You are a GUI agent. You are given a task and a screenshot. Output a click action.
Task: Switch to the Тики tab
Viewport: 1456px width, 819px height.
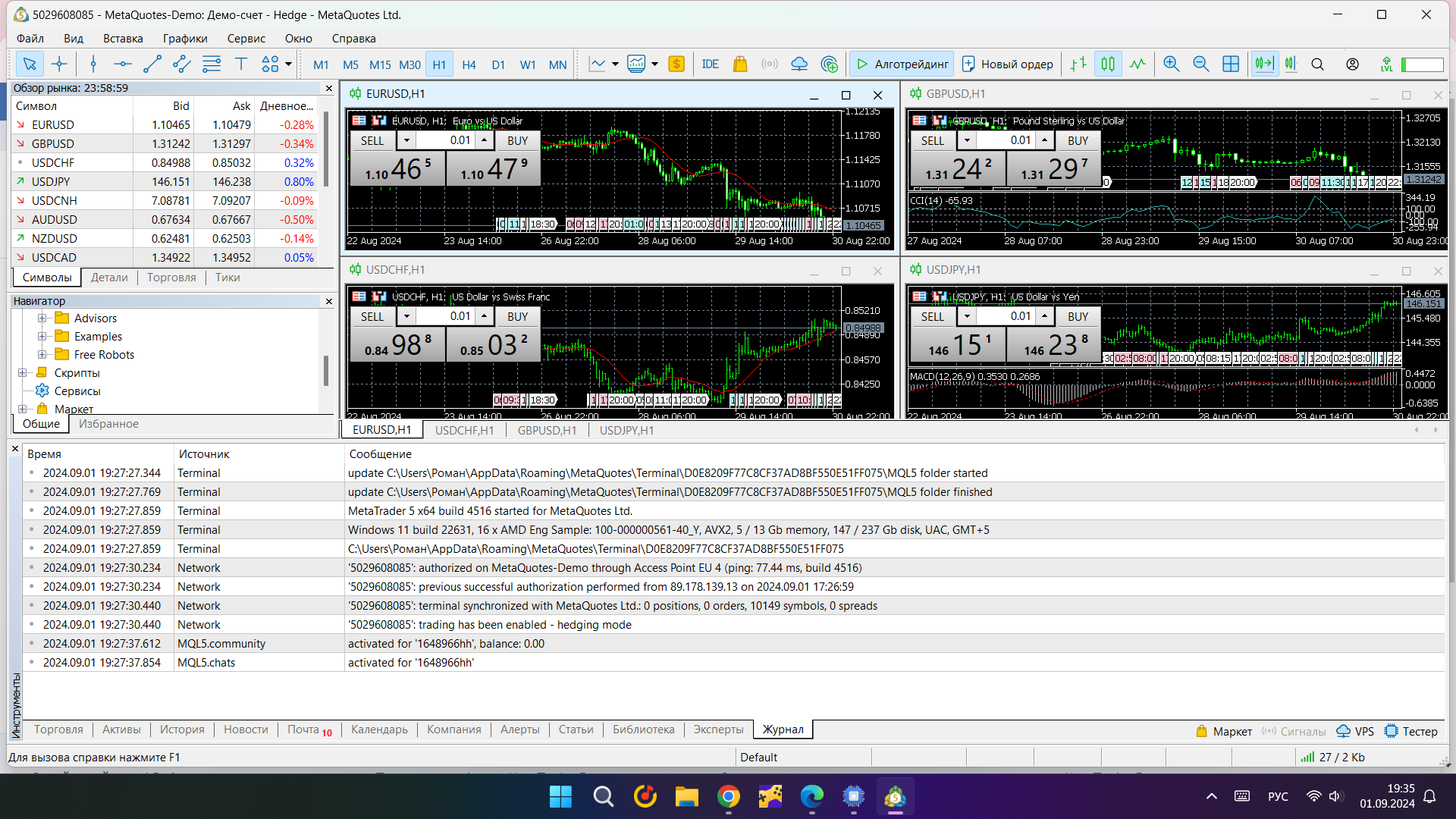click(227, 278)
